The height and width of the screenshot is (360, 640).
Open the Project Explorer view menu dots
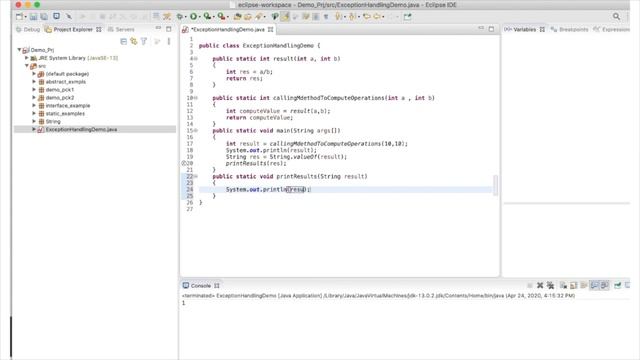coord(169,41)
